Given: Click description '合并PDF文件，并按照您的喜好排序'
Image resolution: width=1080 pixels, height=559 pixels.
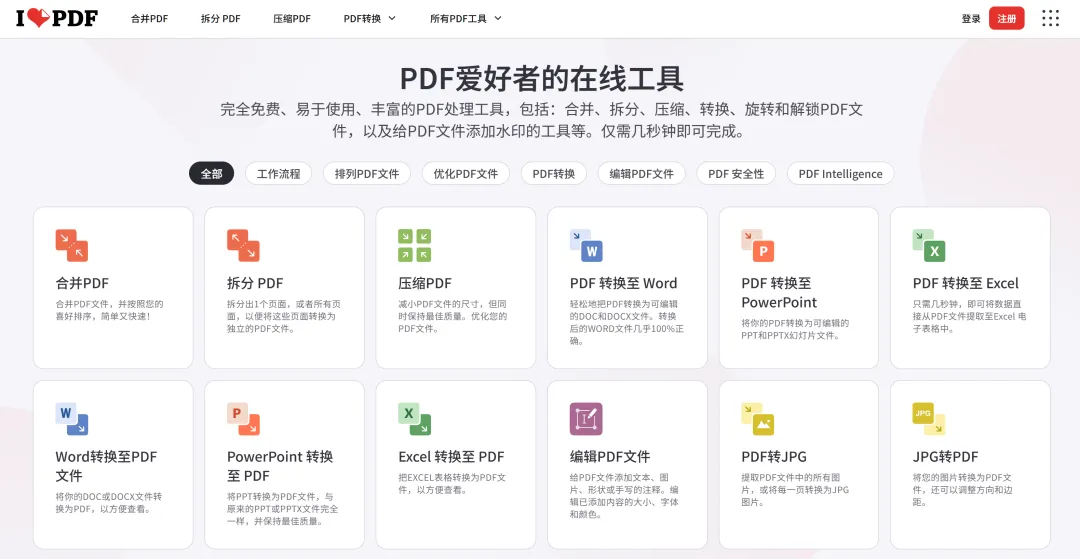Looking at the screenshot, I should click(x=109, y=310).
